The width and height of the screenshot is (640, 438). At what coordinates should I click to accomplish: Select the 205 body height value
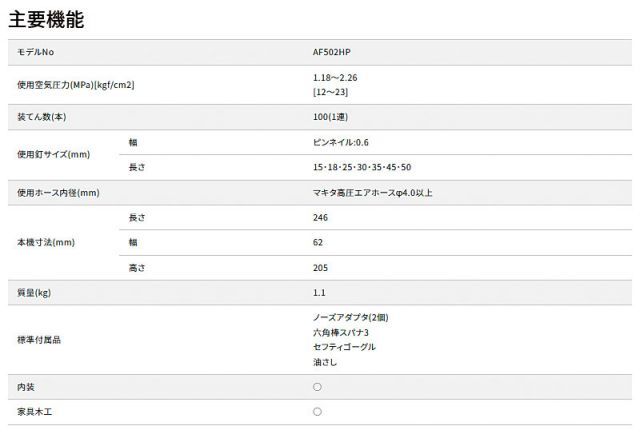(x=320, y=267)
